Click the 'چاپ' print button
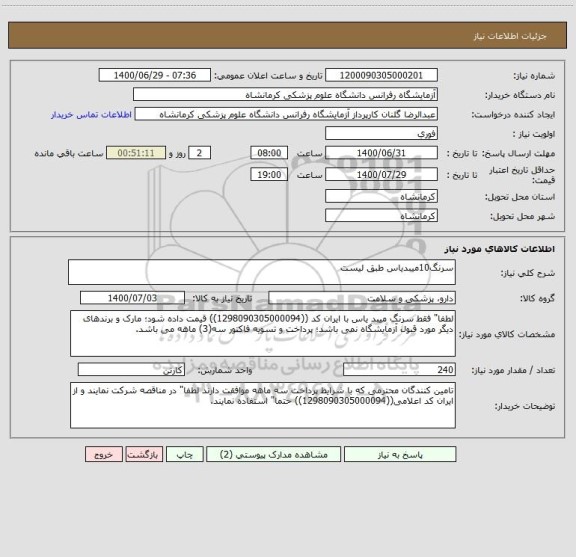Image resolution: width=576 pixels, height=557 pixels. click(184, 454)
